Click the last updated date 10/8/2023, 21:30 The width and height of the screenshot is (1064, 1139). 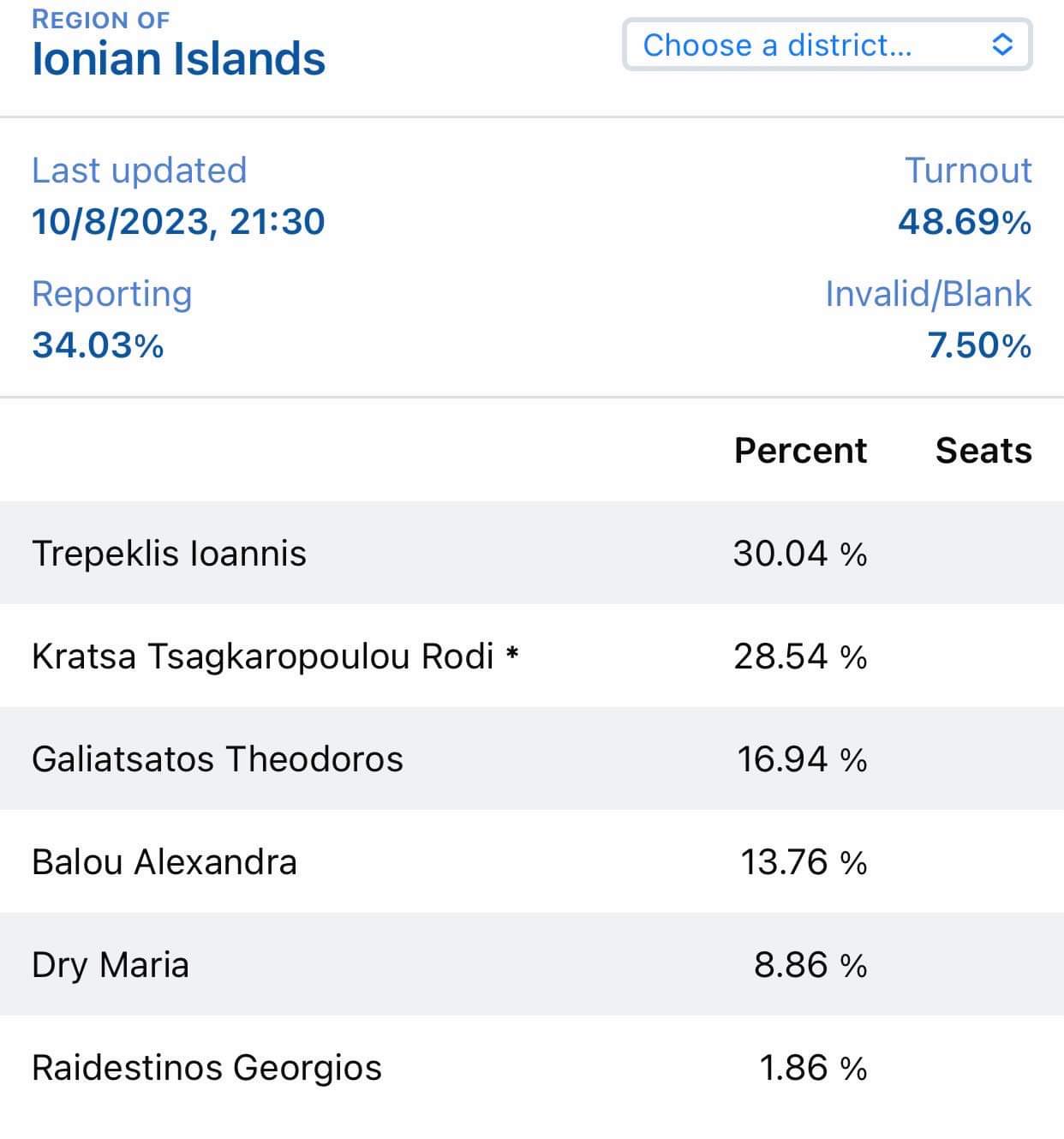tap(178, 222)
